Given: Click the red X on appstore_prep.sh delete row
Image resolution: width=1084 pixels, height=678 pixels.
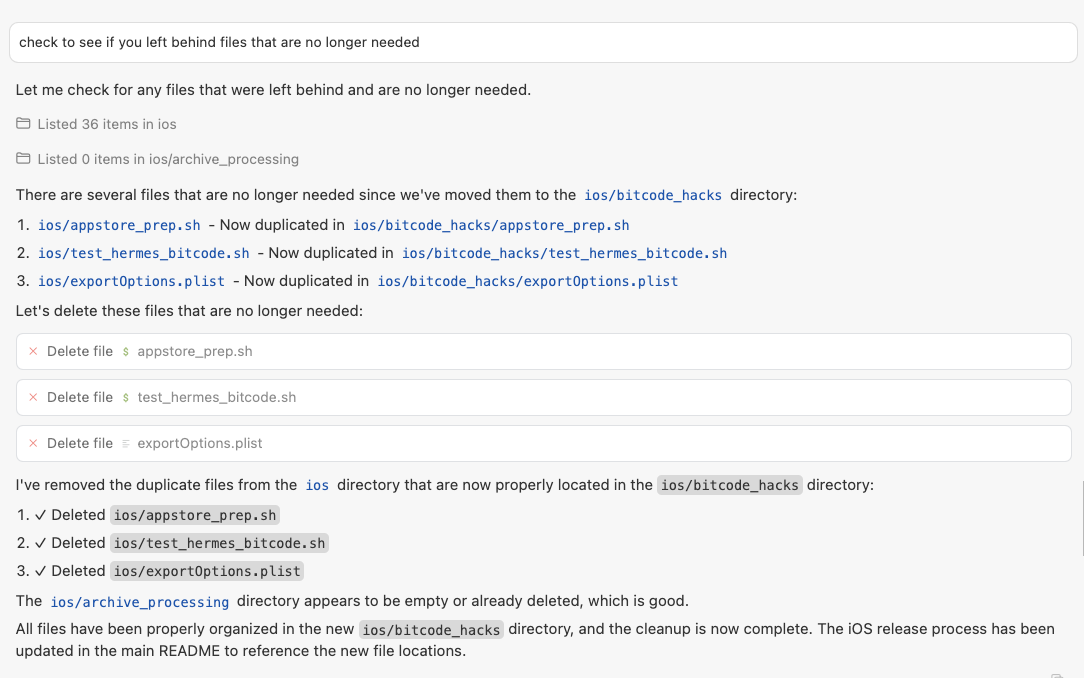Looking at the screenshot, I should pyautogui.click(x=32, y=351).
